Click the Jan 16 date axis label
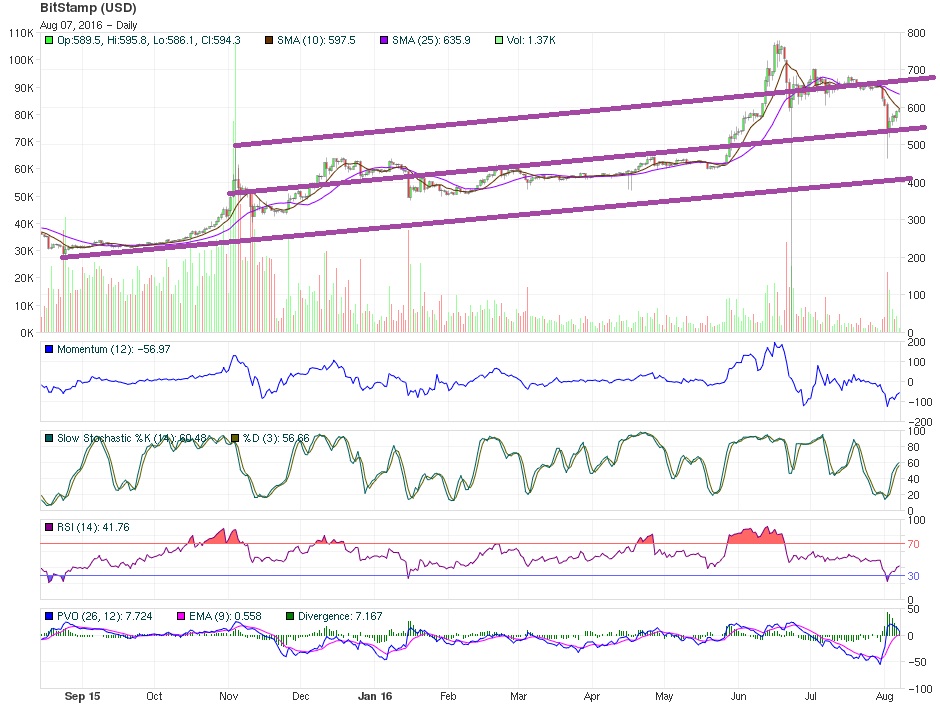The height and width of the screenshot is (704, 940). tap(375, 696)
